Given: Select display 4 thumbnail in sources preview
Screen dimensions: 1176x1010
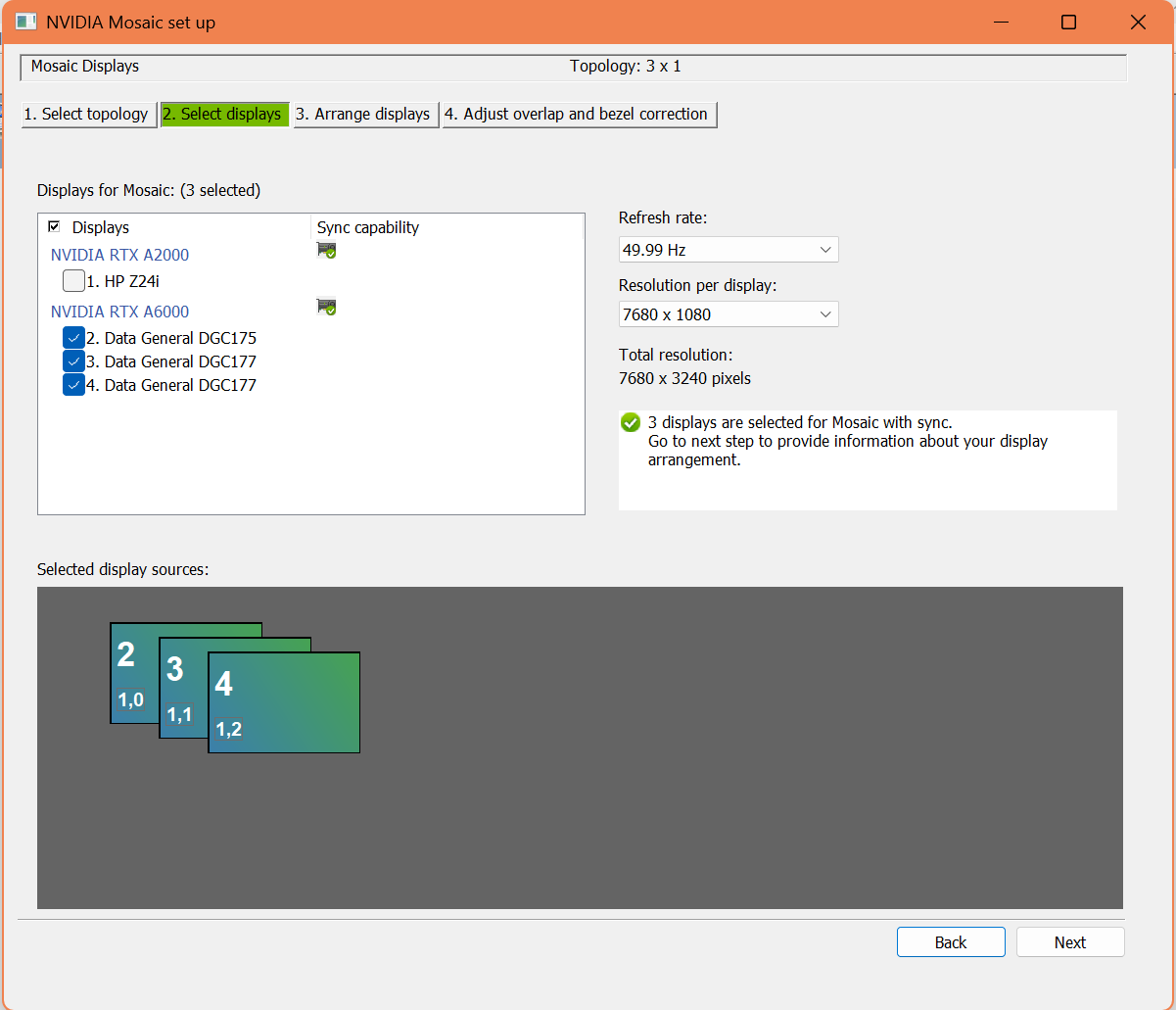Looking at the screenshot, I should 284,702.
